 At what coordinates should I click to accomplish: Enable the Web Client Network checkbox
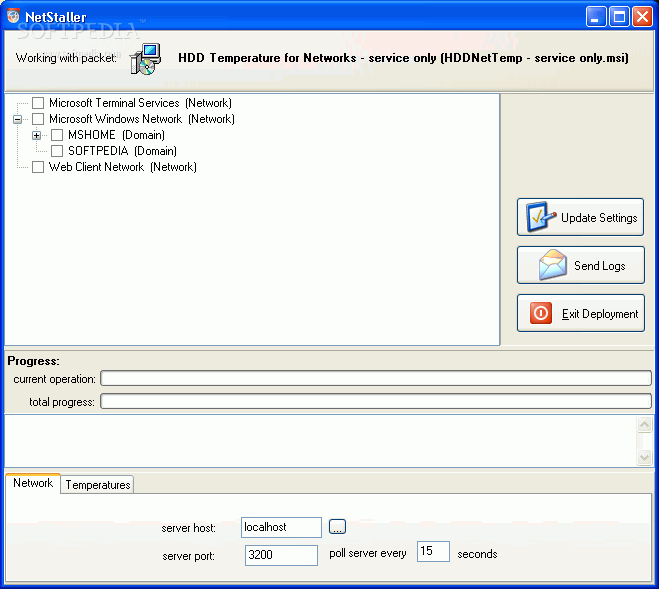[38, 167]
